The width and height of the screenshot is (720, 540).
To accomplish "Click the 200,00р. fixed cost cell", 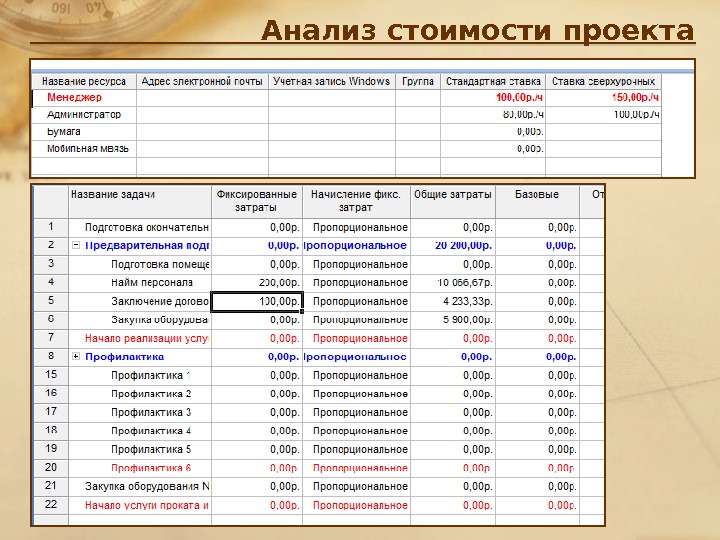I will pyautogui.click(x=257, y=283).
